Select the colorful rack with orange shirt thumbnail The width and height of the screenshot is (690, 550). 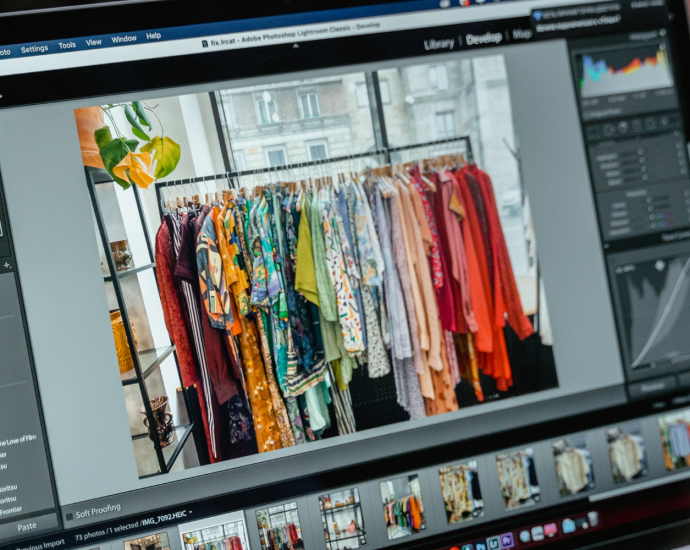(403, 506)
